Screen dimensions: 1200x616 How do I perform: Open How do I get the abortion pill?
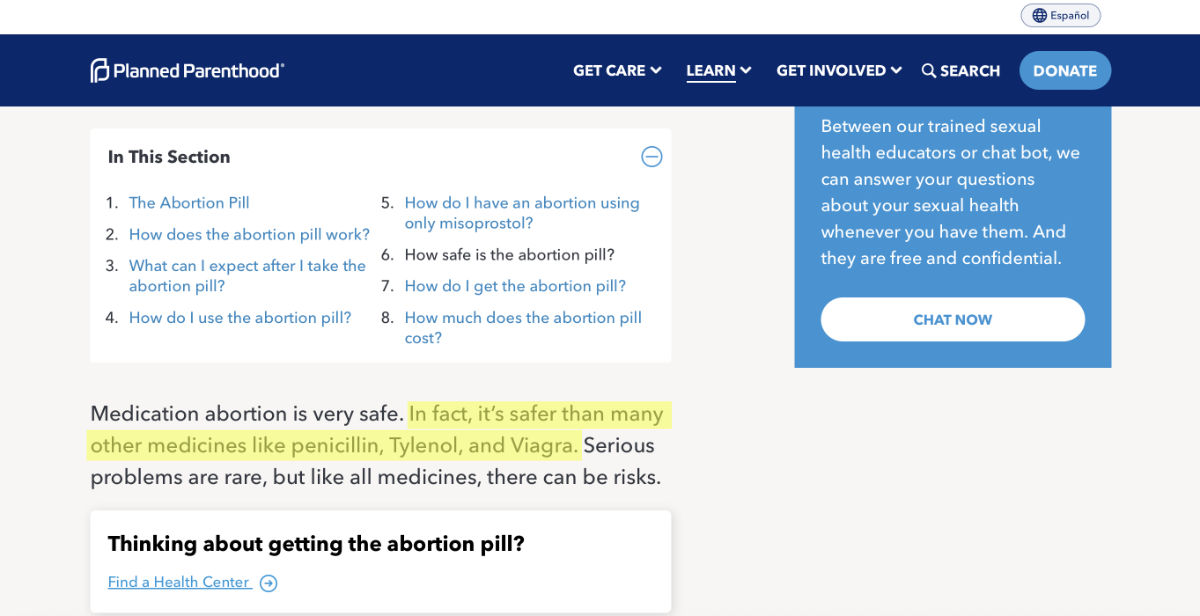[x=515, y=286]
